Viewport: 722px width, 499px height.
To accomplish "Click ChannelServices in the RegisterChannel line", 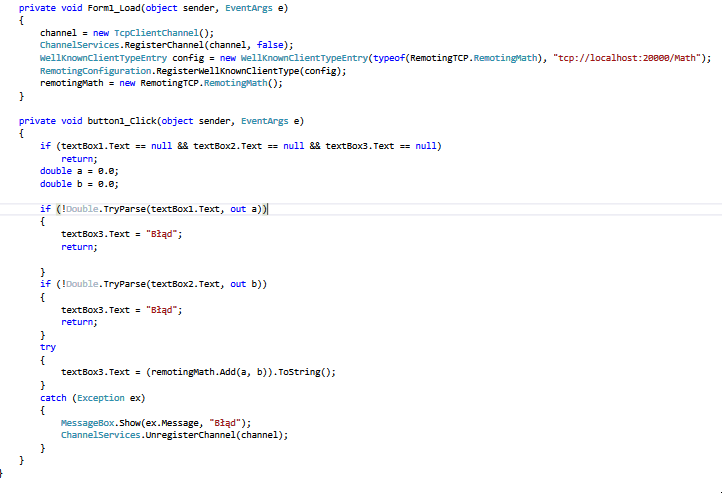I will tap(80, 45).
